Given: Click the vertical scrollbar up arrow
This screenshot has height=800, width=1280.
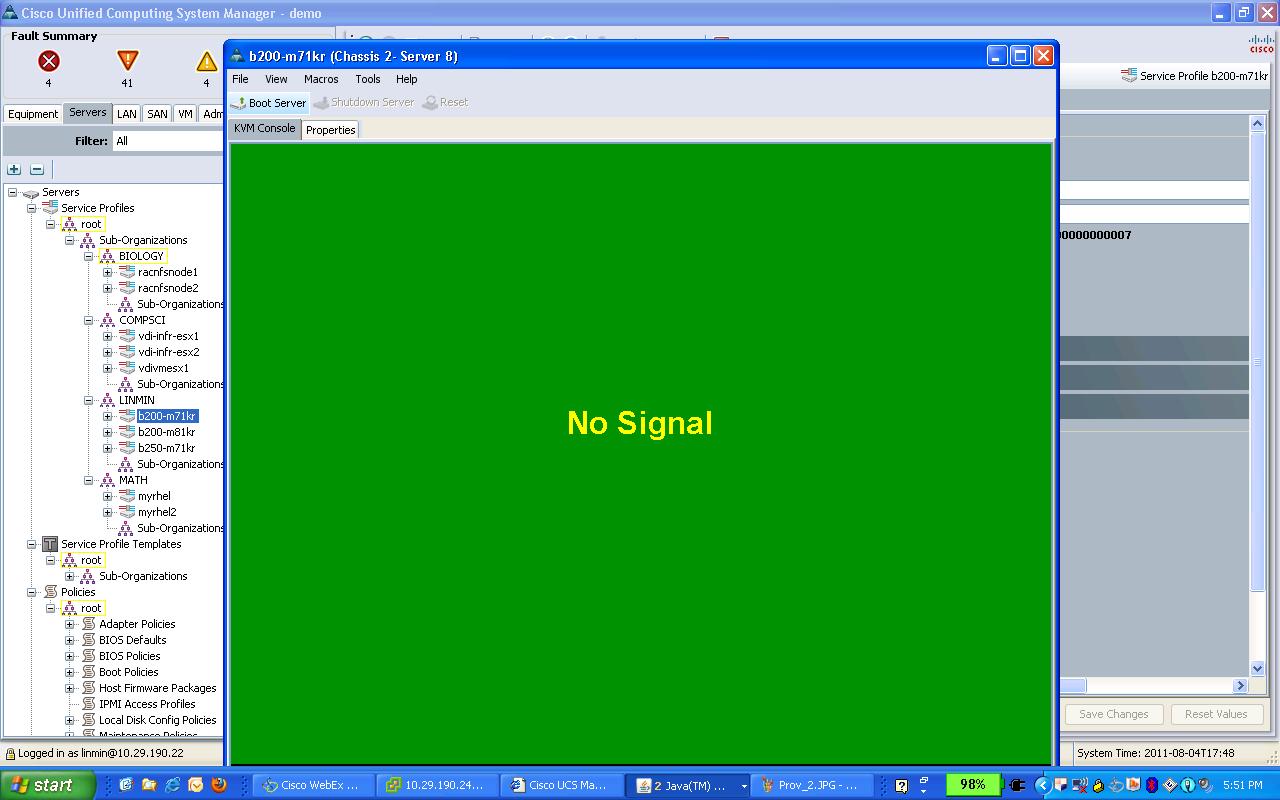Looking at the screenshot, I should [x=1258, y=124].
